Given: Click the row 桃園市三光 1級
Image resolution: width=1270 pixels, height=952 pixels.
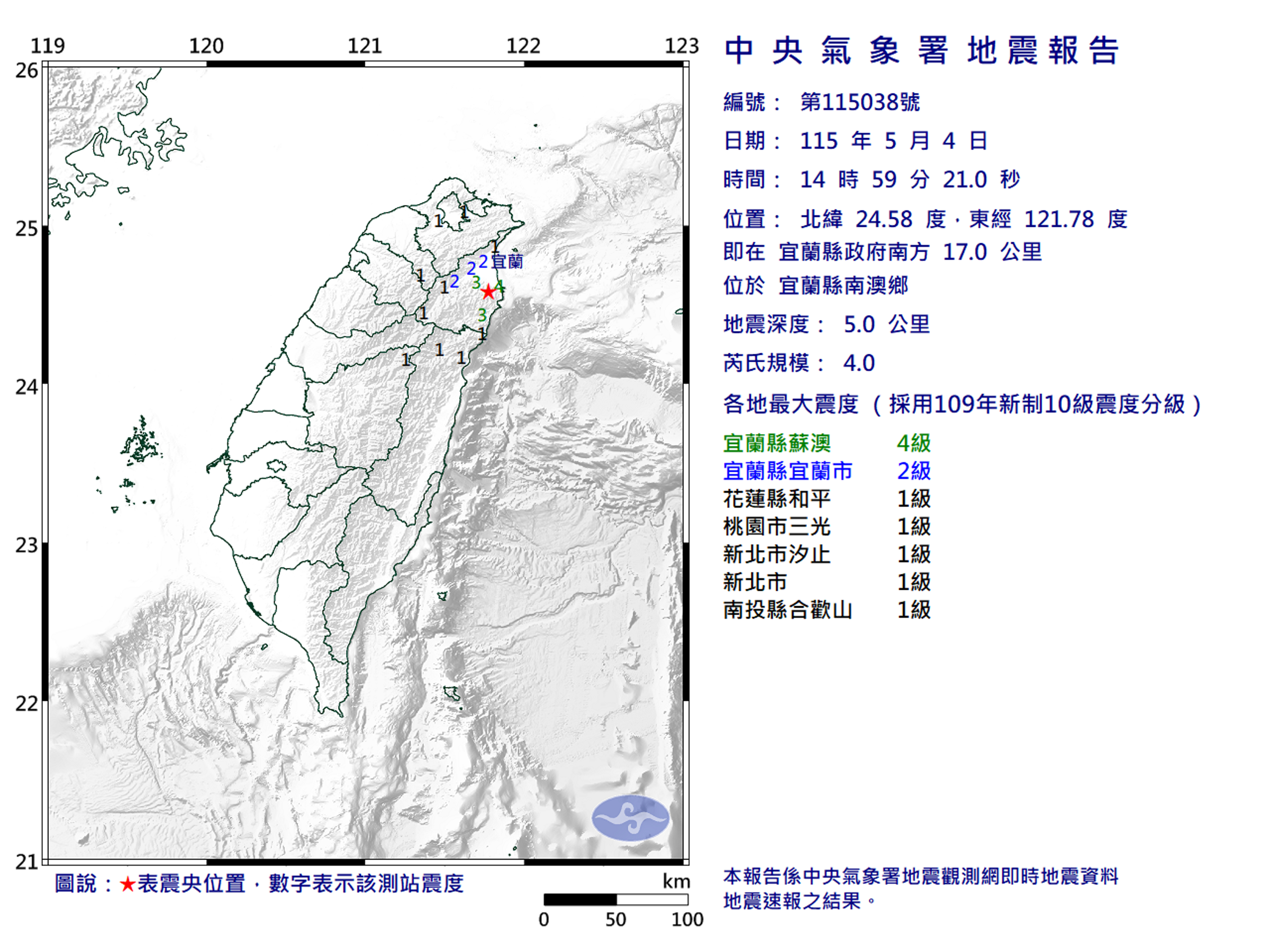Looking at the screenshot, I should (x=827, y=526).
